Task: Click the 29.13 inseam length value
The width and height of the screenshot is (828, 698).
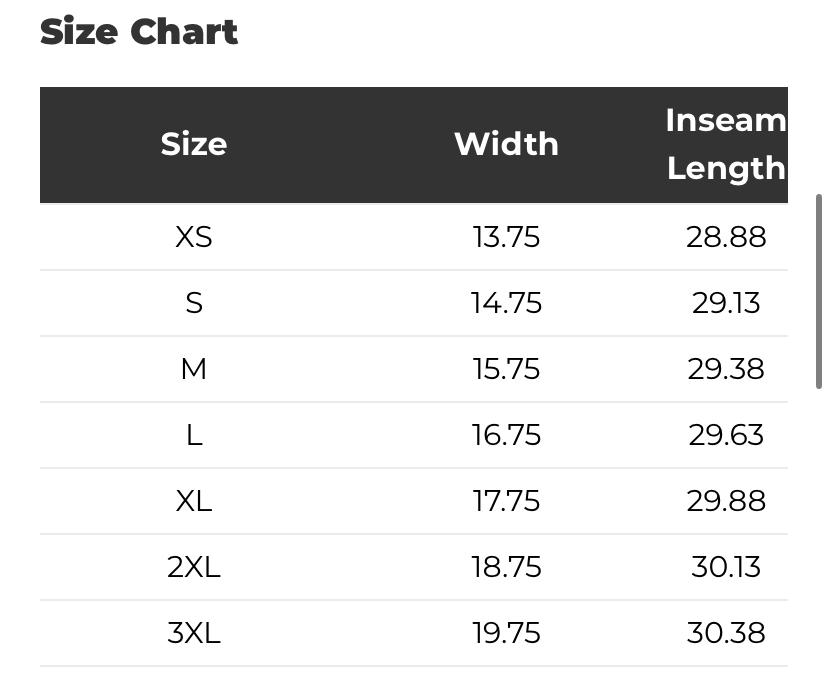Action: 726,303
